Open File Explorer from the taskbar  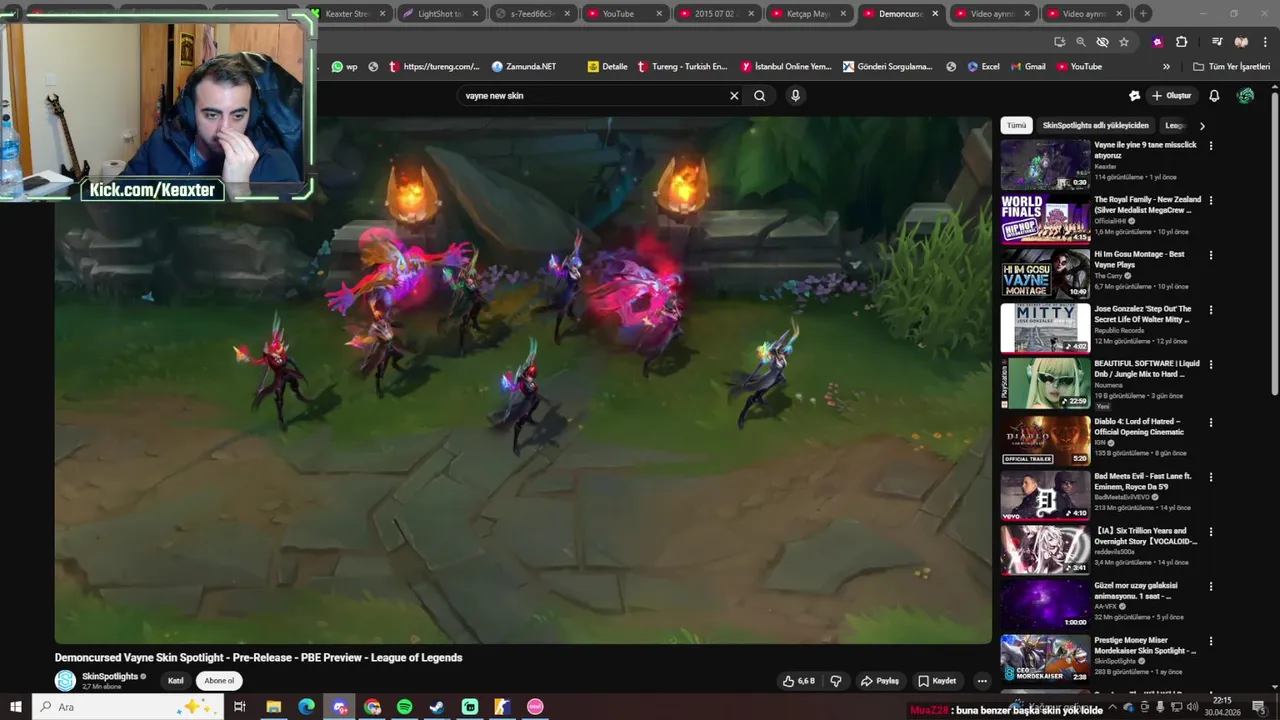(x=273, y=707)
